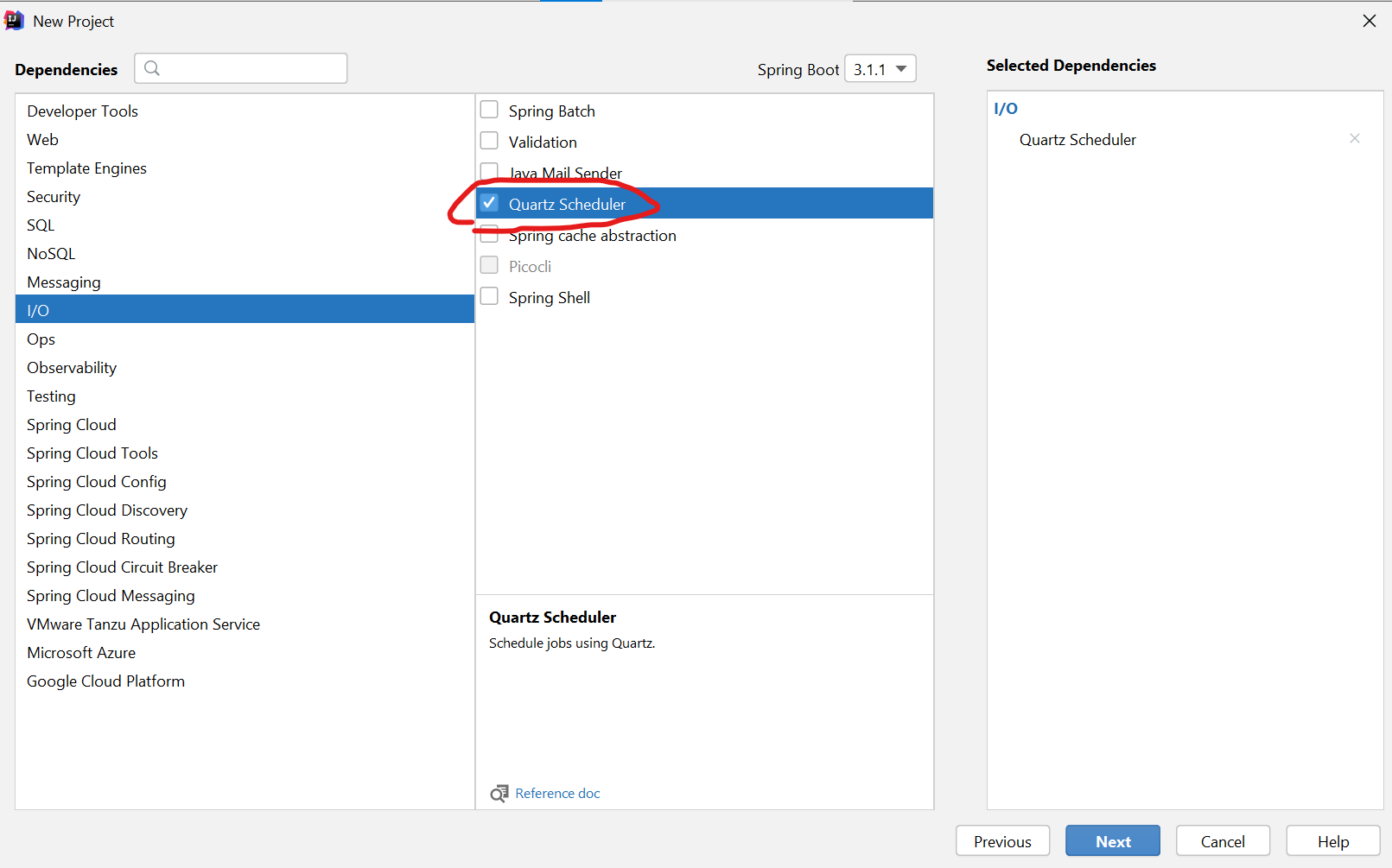Open the Observability category
The width and height of the screenshot is (1392, 868).
click(245, 368)
